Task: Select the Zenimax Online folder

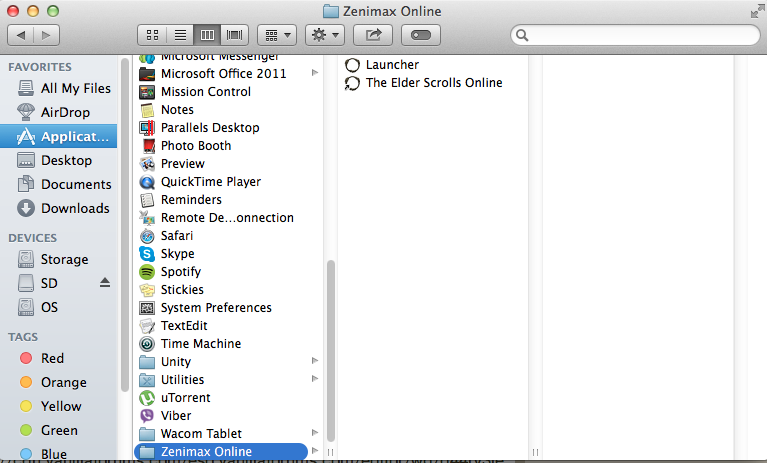Action: (221, 452)
